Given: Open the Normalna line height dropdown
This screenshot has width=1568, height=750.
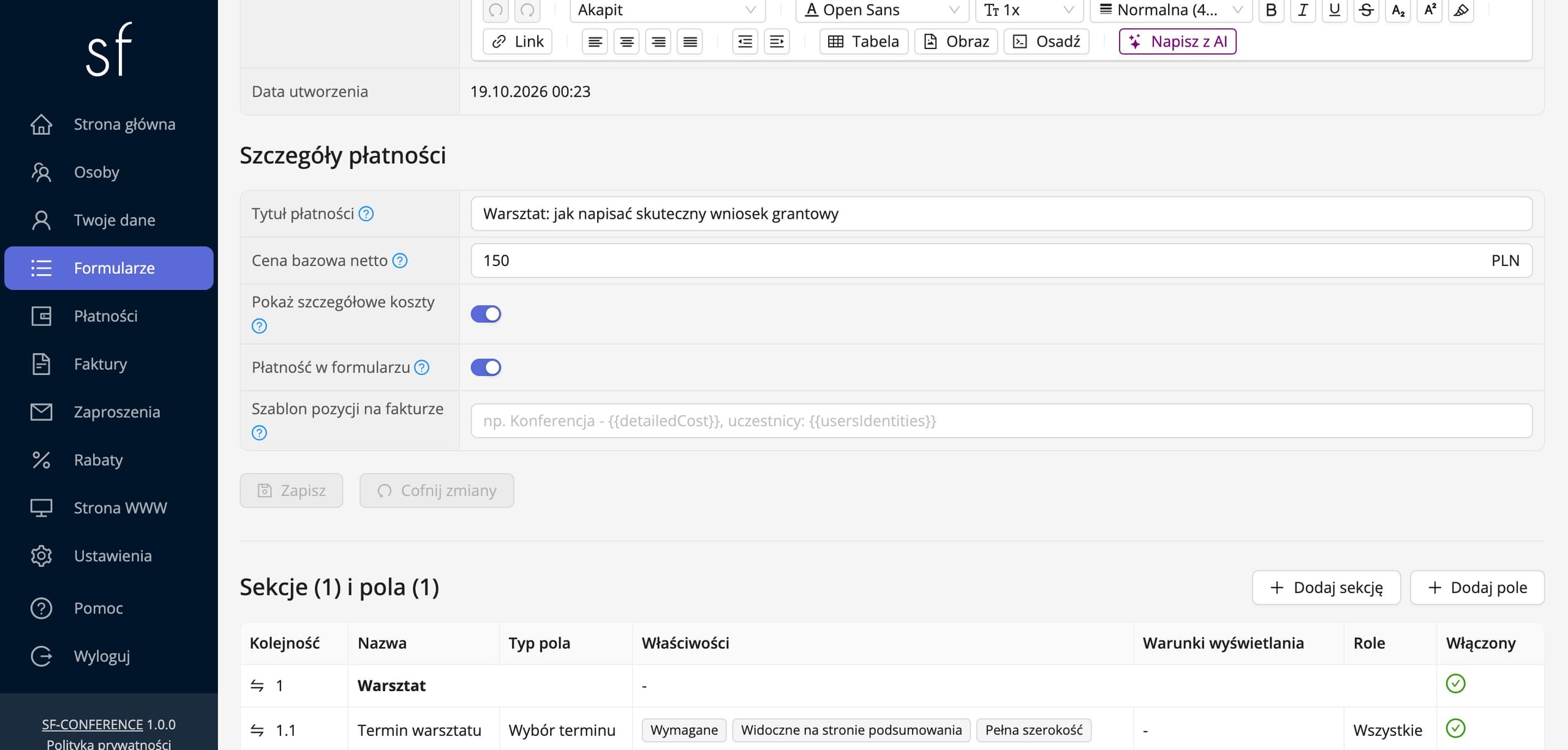Looking at the screenshot, I should pyautogui.click(x=1171, y=10).
